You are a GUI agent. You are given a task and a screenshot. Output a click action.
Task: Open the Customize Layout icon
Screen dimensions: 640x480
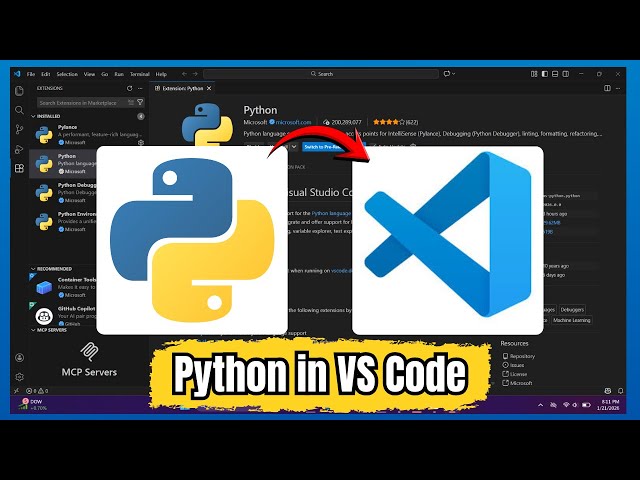click(534, 74)
